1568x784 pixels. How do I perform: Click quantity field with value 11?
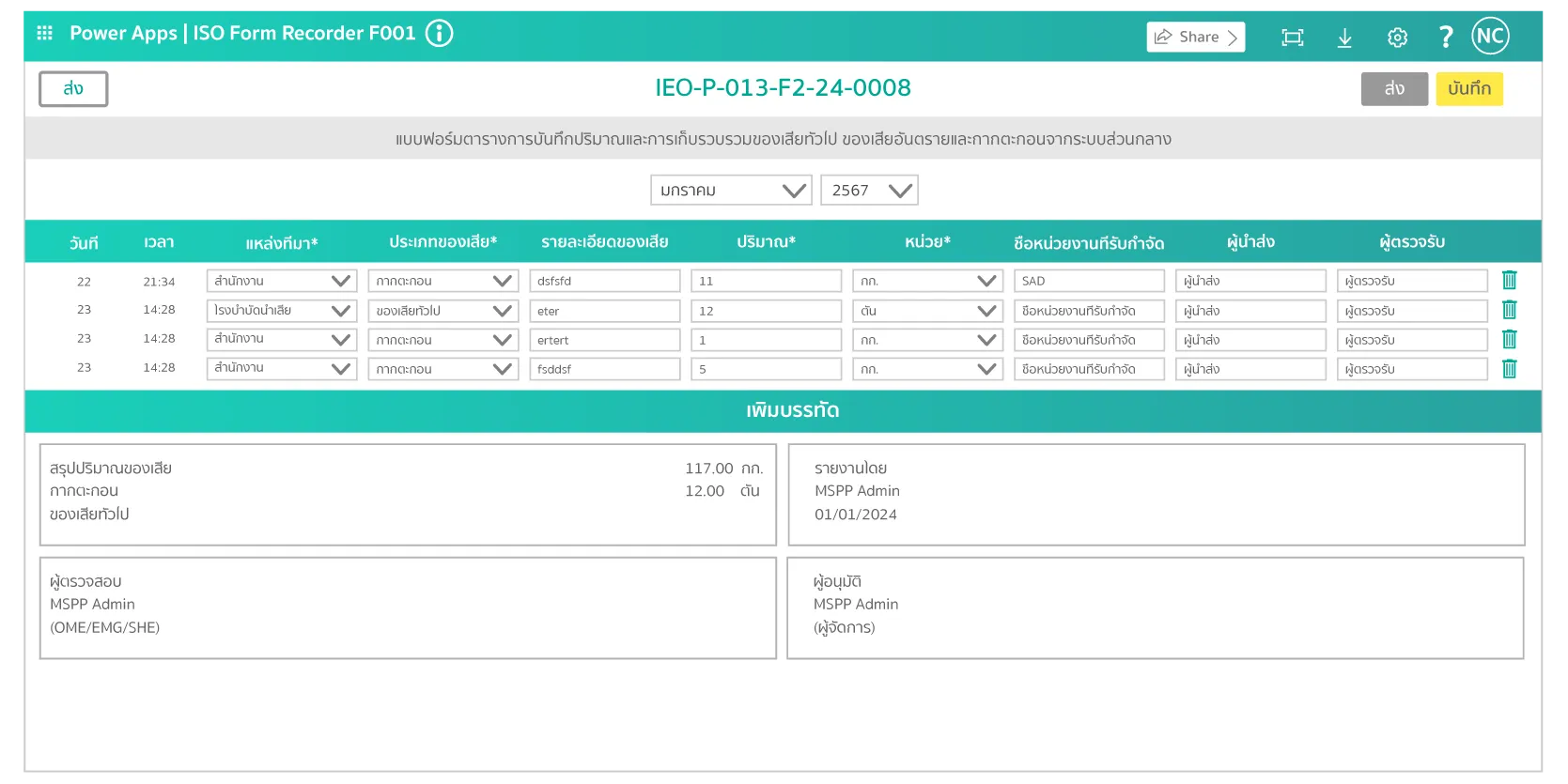pos(767,281)
